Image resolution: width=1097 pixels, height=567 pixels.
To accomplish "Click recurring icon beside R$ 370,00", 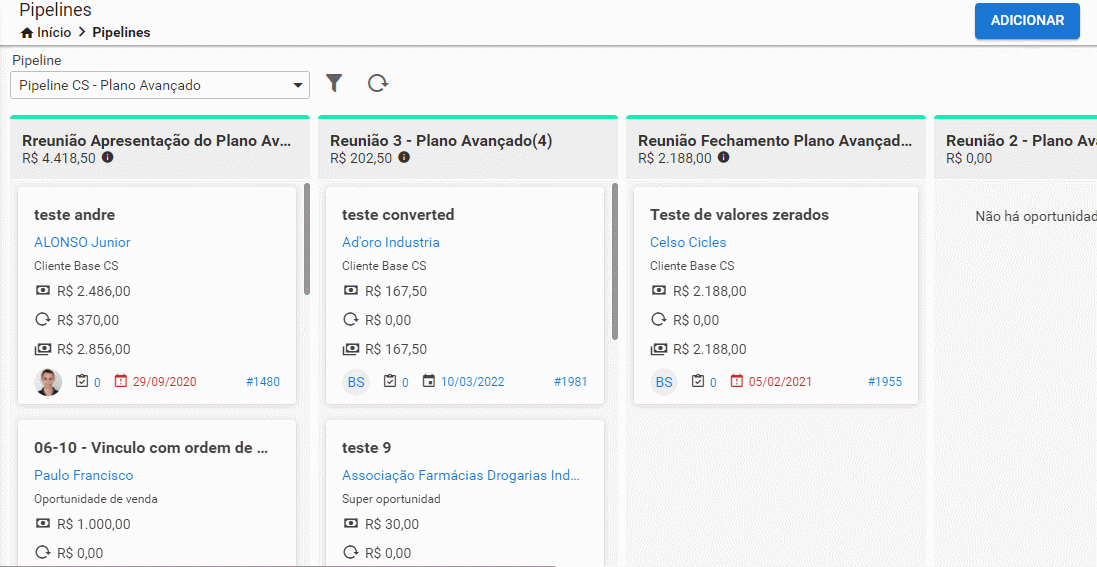I will (43, 320).
